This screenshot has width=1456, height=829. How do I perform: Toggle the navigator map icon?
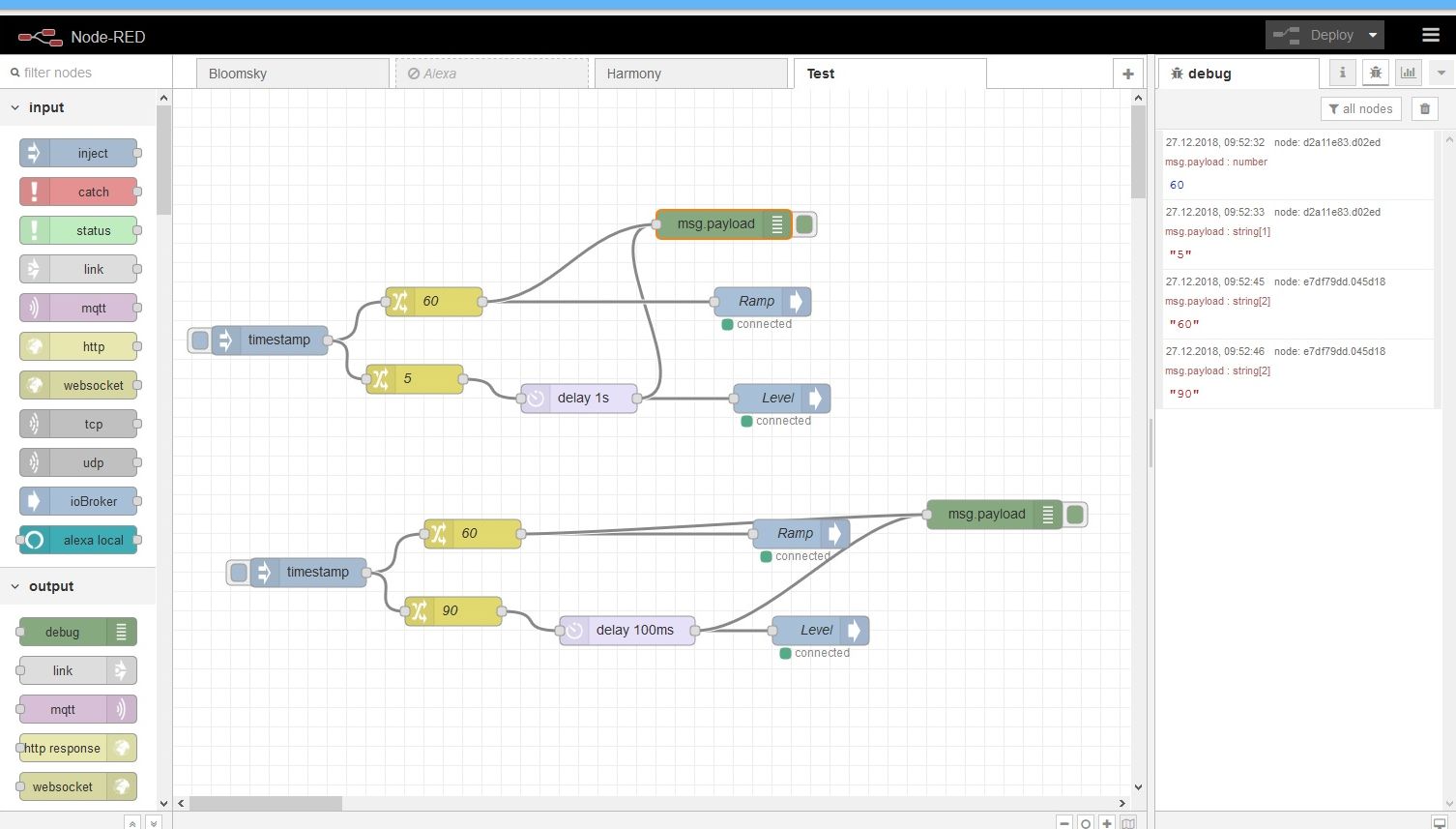pyautogui.click(x=1128, y=822)
